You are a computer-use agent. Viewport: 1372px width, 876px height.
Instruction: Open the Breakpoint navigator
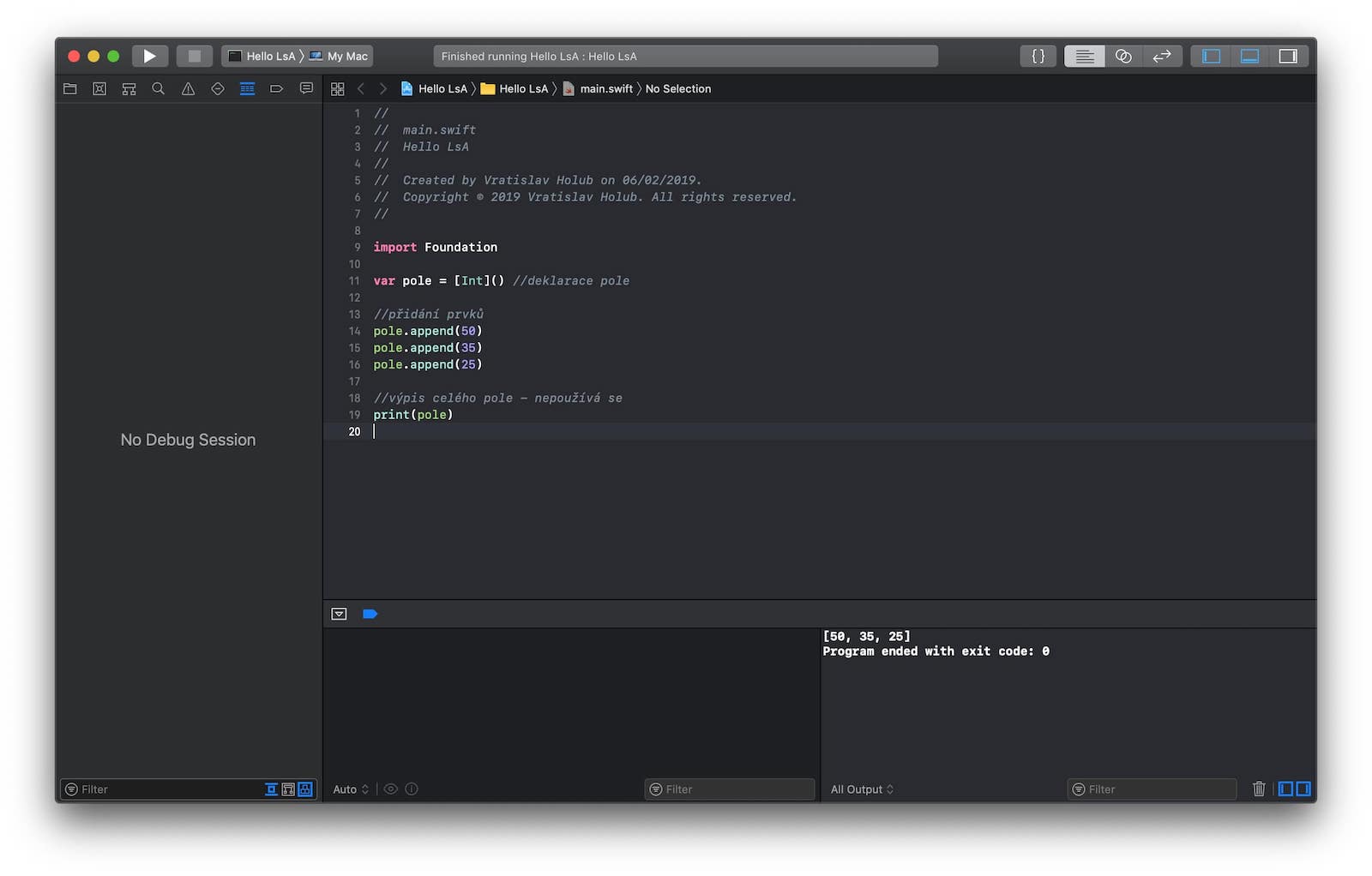point(276,88)
